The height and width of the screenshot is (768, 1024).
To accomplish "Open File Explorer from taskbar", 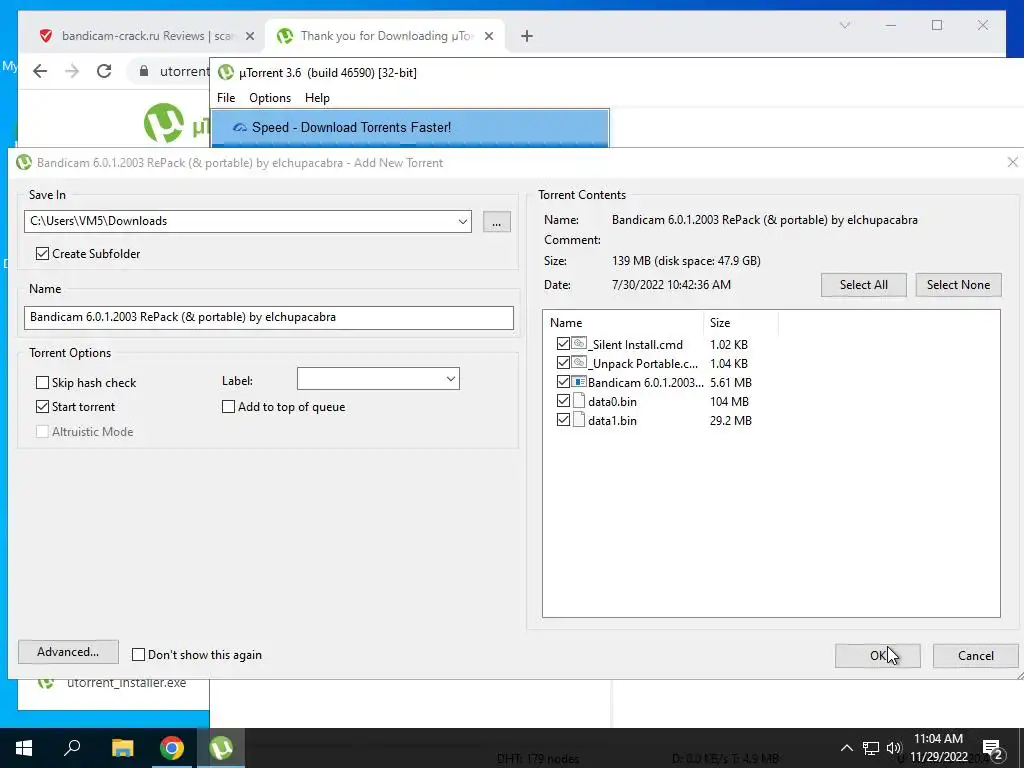I will point(122,748).
